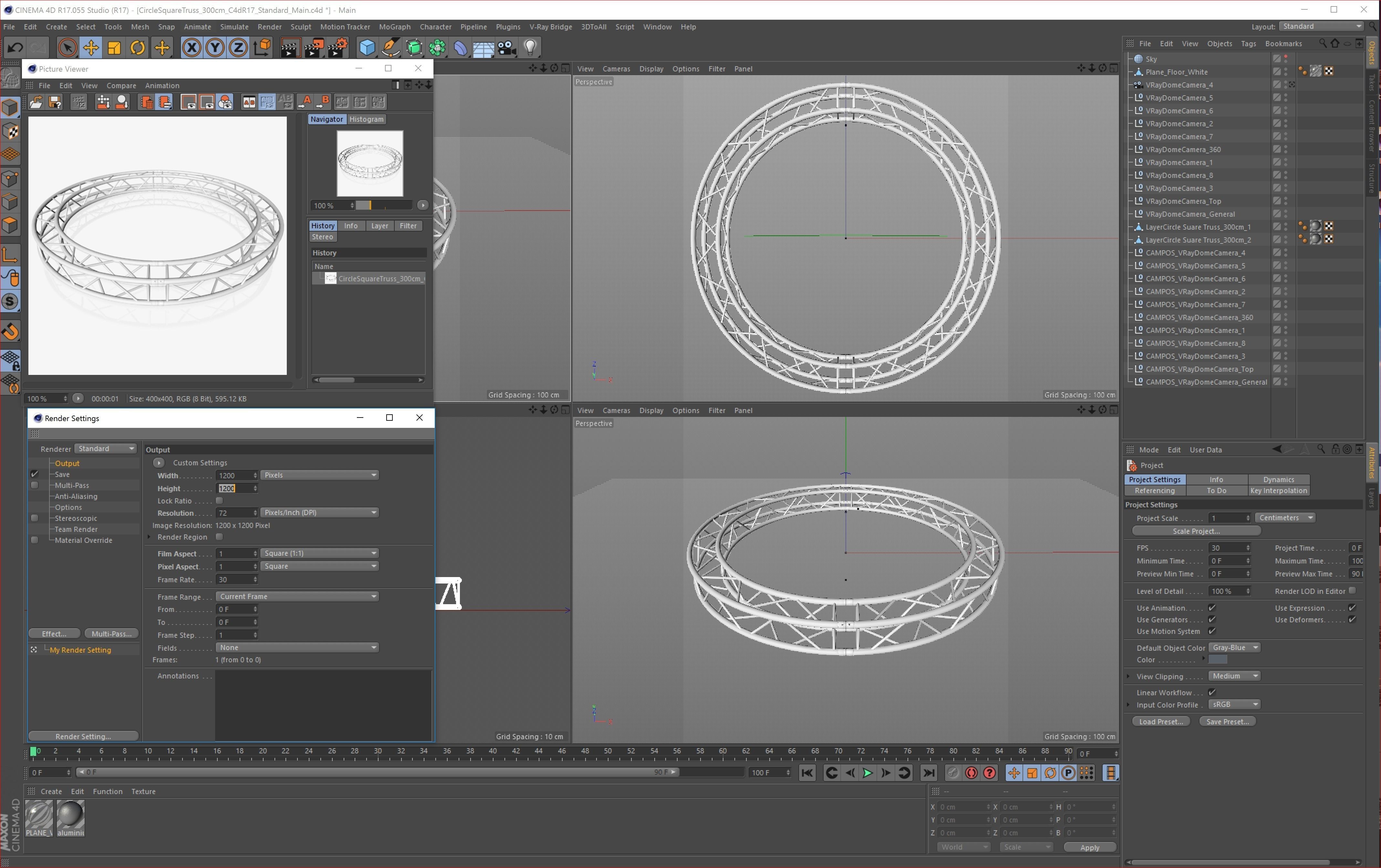The width and height of the screenshot is (1381, 868).
Task: Select the Scale tool in main toolbar
Action: (x=114, y=47)
